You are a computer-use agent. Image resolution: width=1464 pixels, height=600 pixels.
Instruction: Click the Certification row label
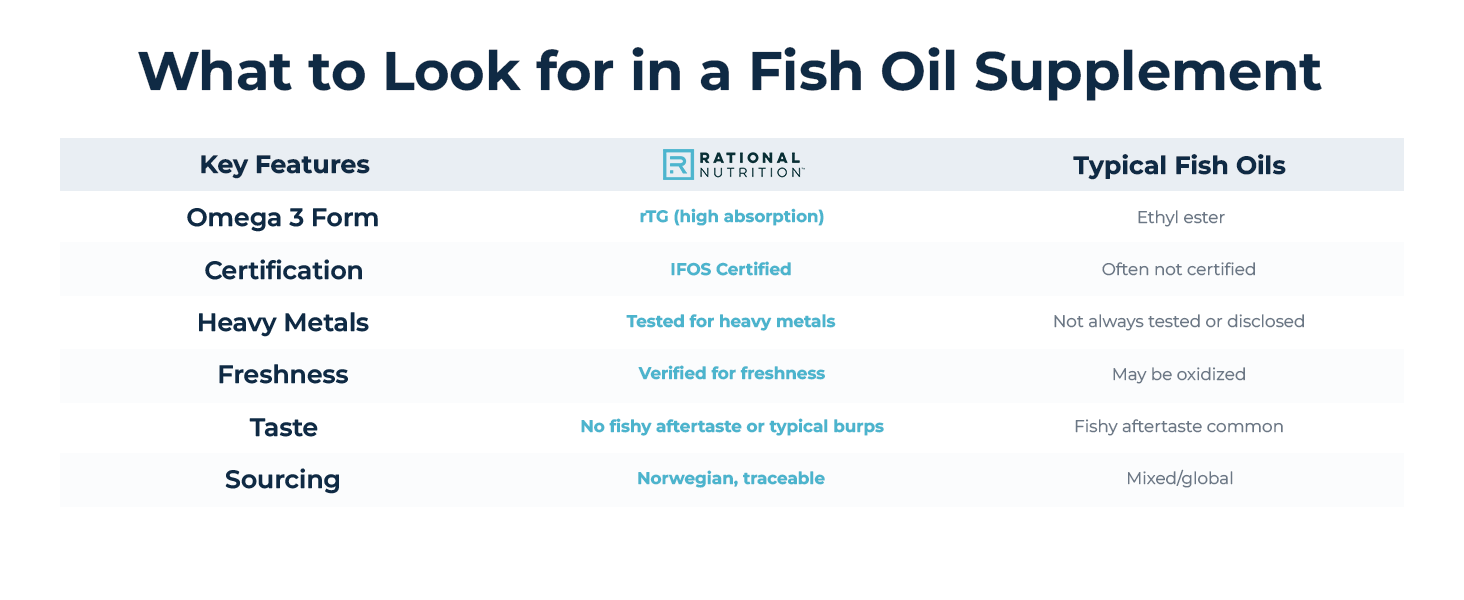point(283,270)
